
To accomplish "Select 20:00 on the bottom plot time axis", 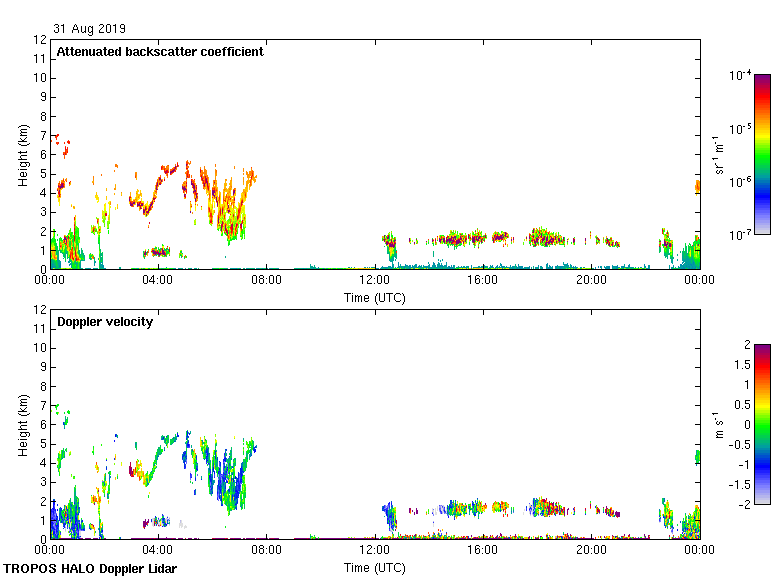I will coord(591,551).
